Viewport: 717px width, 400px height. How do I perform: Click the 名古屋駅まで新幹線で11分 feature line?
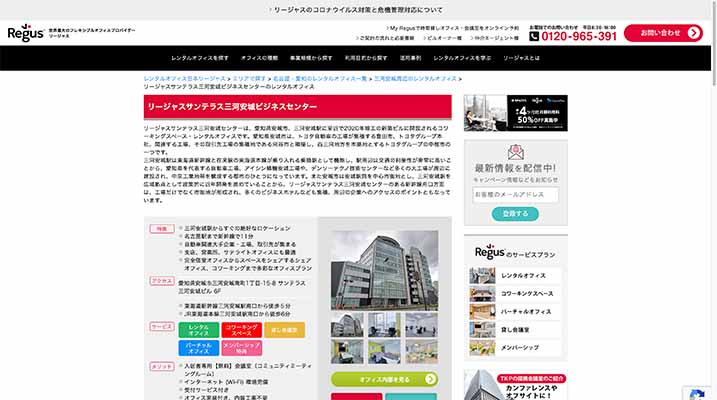(x=219, y=236)
